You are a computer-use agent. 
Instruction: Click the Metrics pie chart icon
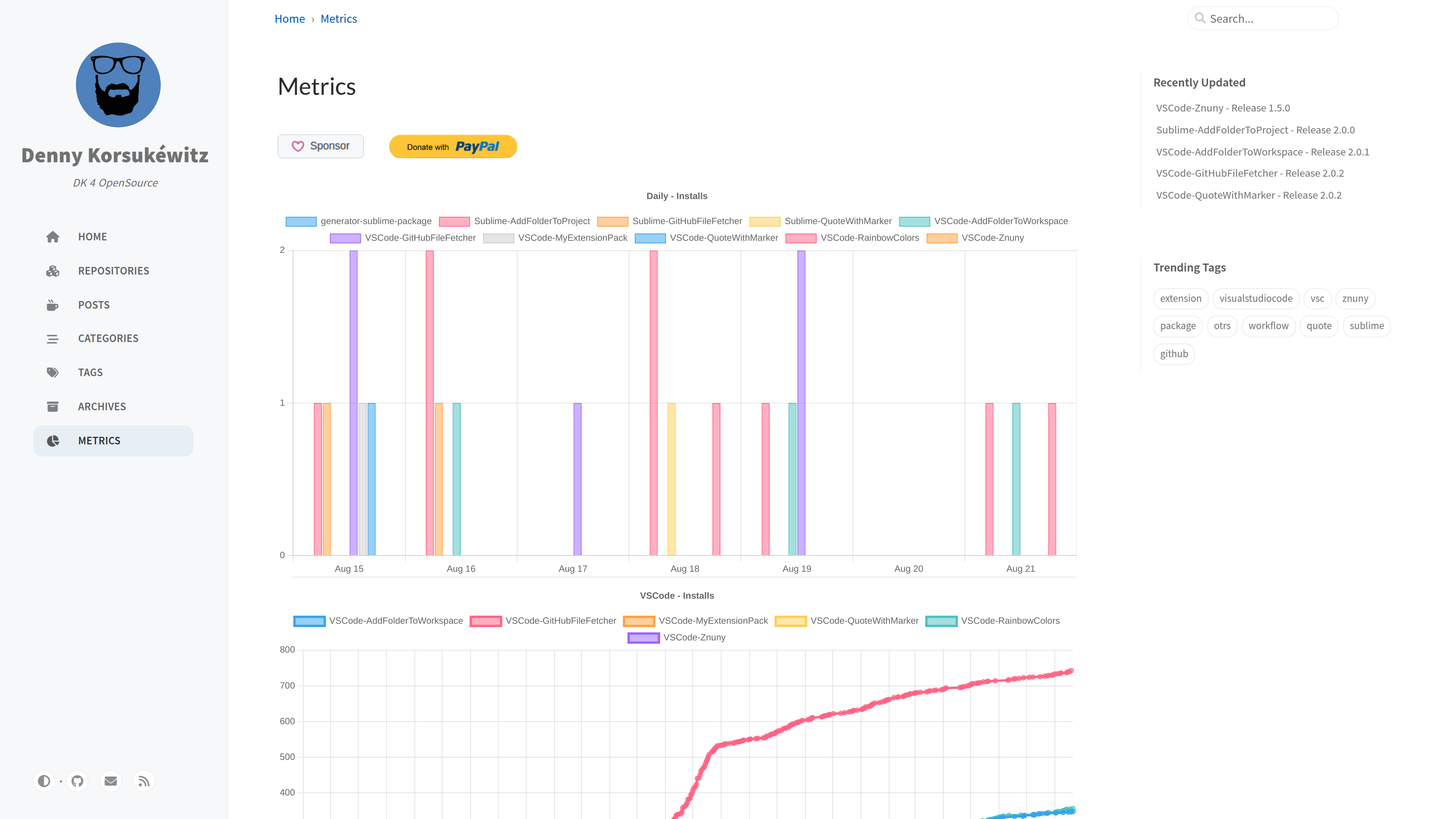[53, 441]
